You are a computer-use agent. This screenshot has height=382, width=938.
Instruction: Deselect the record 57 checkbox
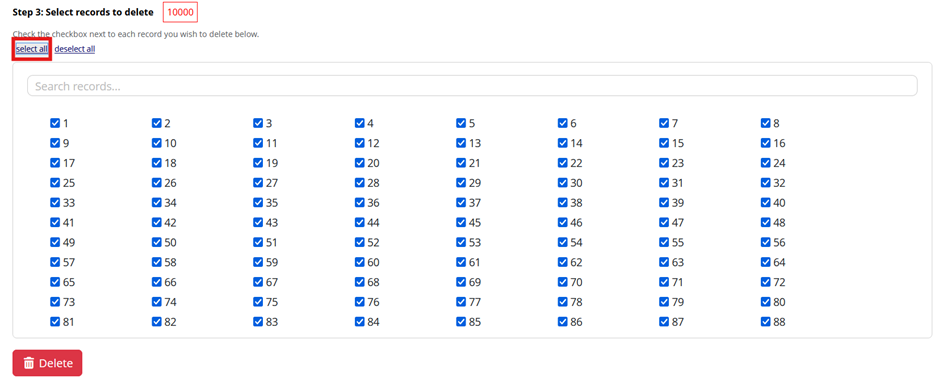[55, 262]
